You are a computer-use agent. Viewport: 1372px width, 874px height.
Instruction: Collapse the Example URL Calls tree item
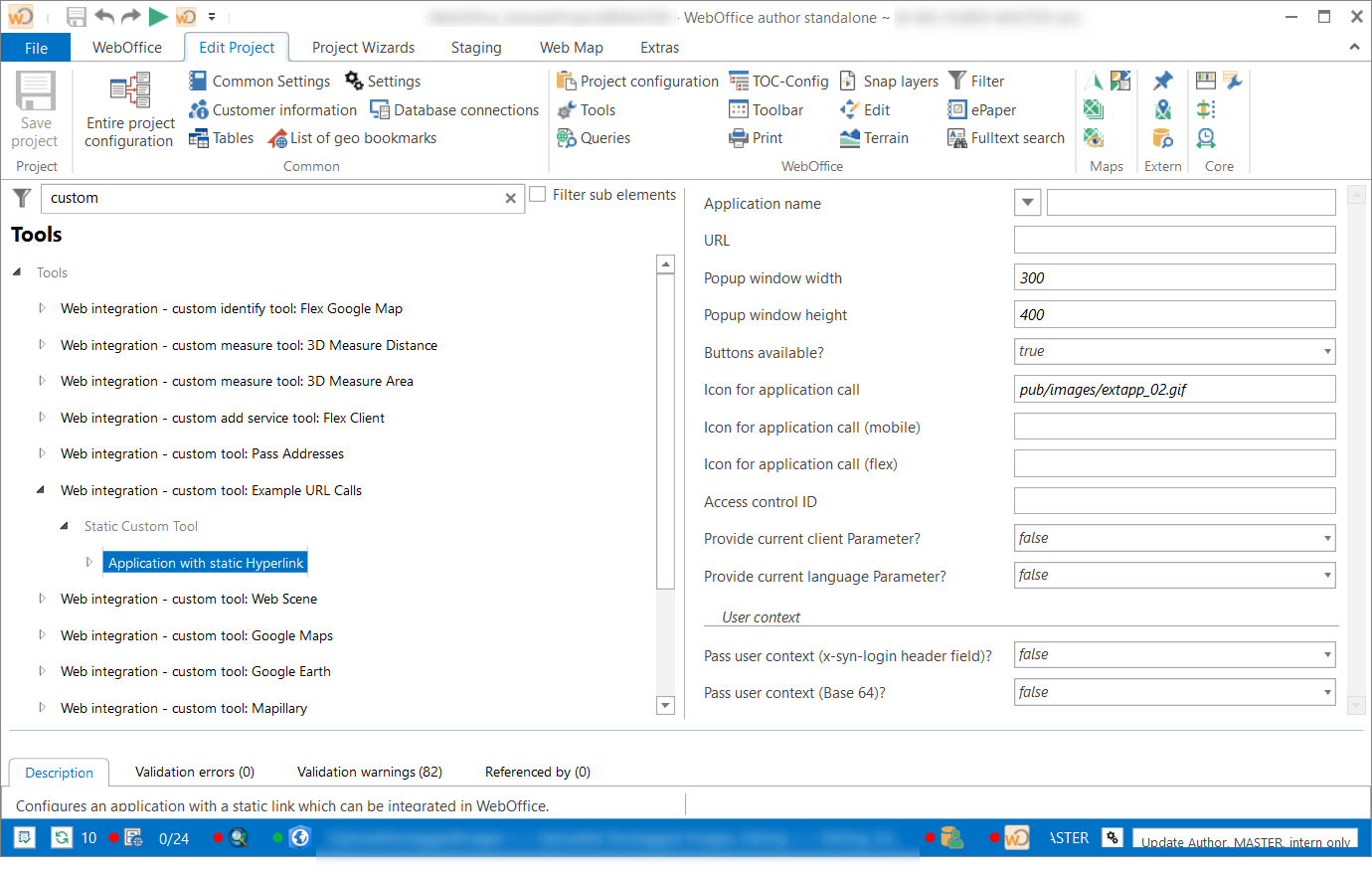[40, 489]
